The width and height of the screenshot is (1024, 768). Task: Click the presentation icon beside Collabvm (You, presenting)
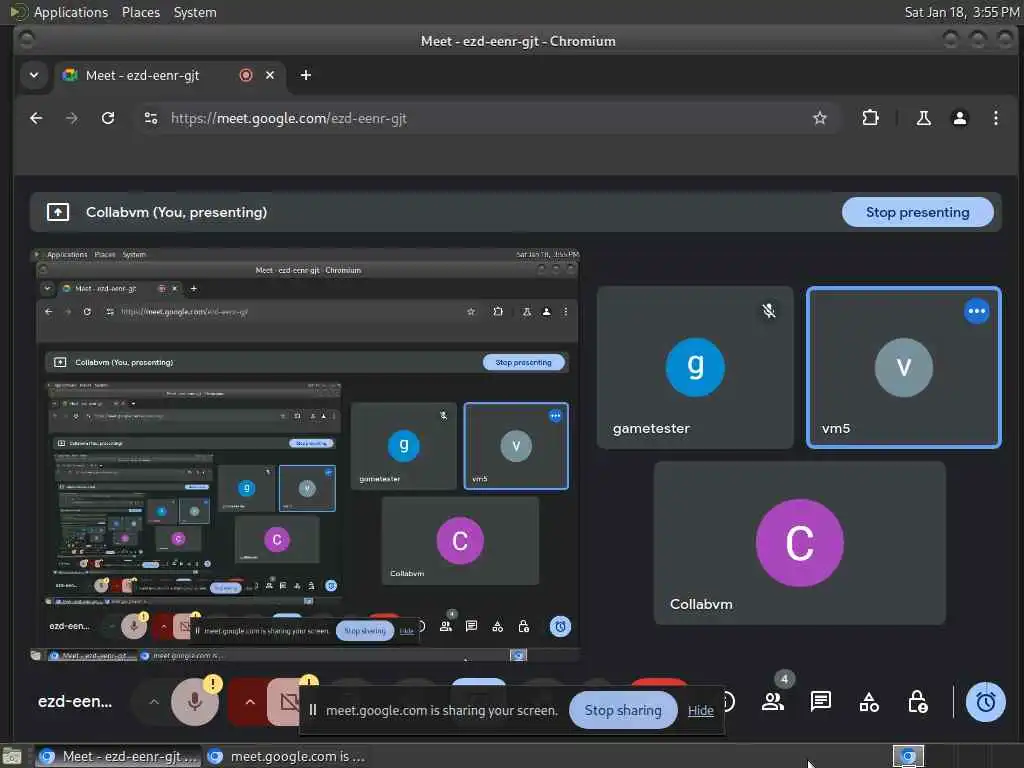pyautogui.click(x=57, y=212)
